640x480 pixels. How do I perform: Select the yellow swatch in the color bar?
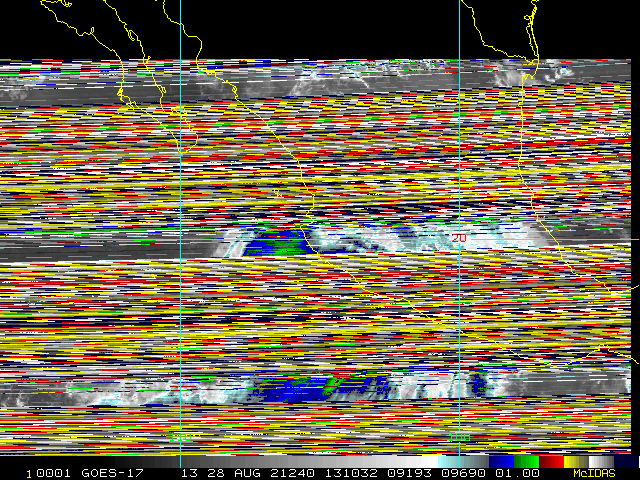[x=575, y=462]
